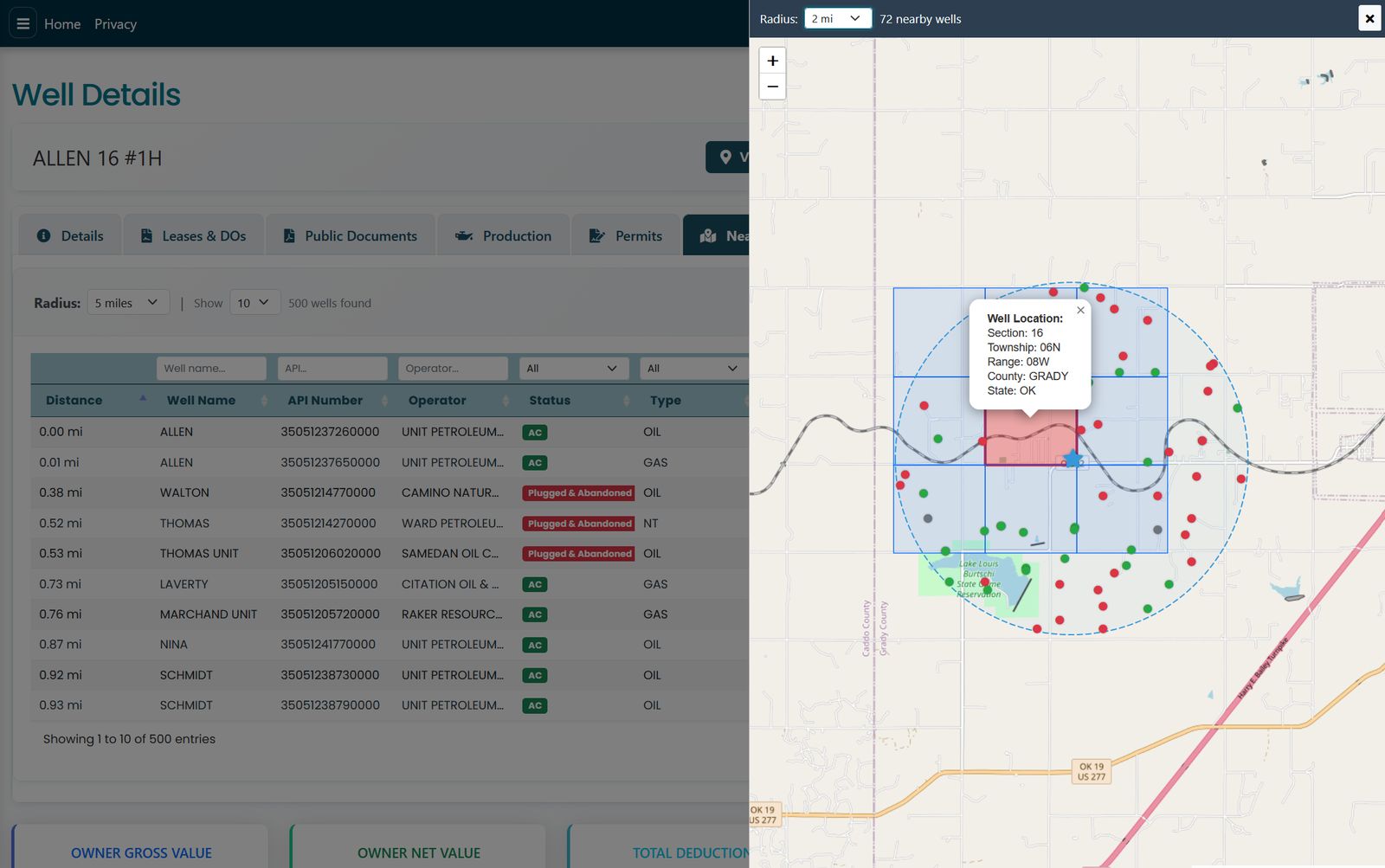1385x868 pixels.
Task: Switch to the Public Documents tab
Action: [350, 235]
